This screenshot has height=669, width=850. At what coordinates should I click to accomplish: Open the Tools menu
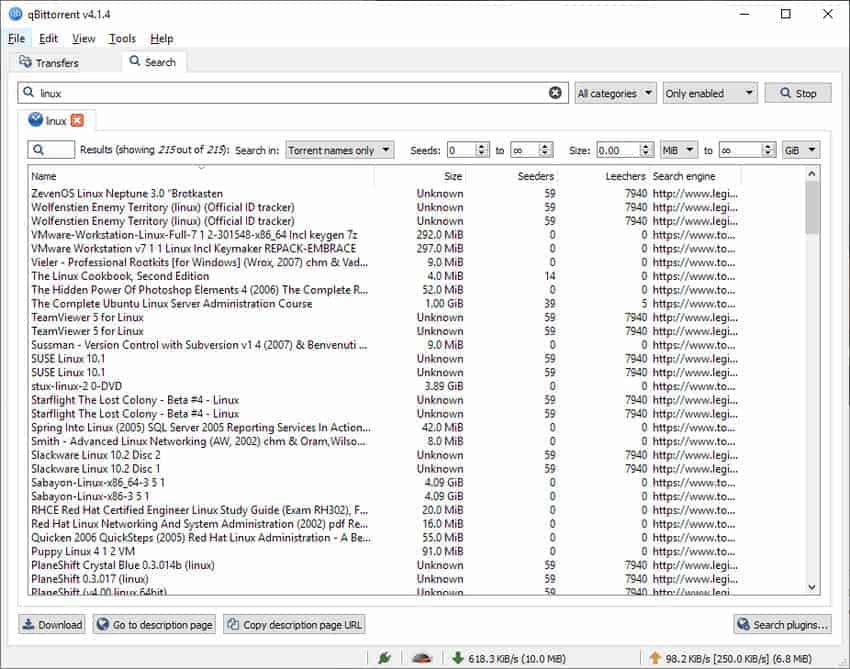click(x=122, y=38)
